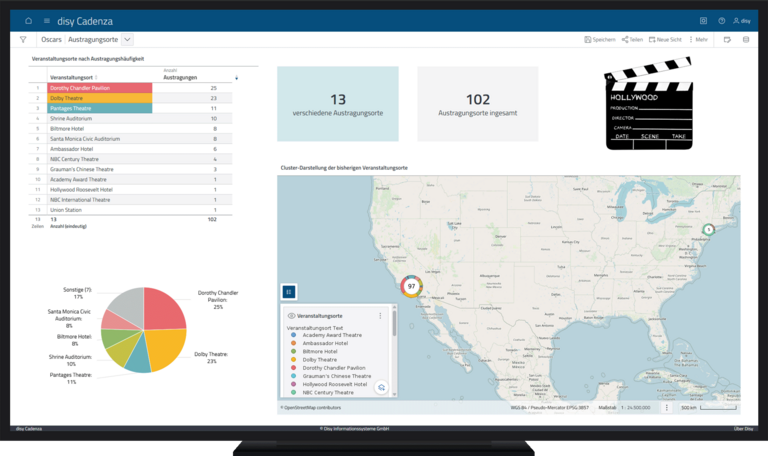This screenshot has width=768, height=456.
Task: Click the 97 cluster marker on map
Action: click(x=411, y=286)
